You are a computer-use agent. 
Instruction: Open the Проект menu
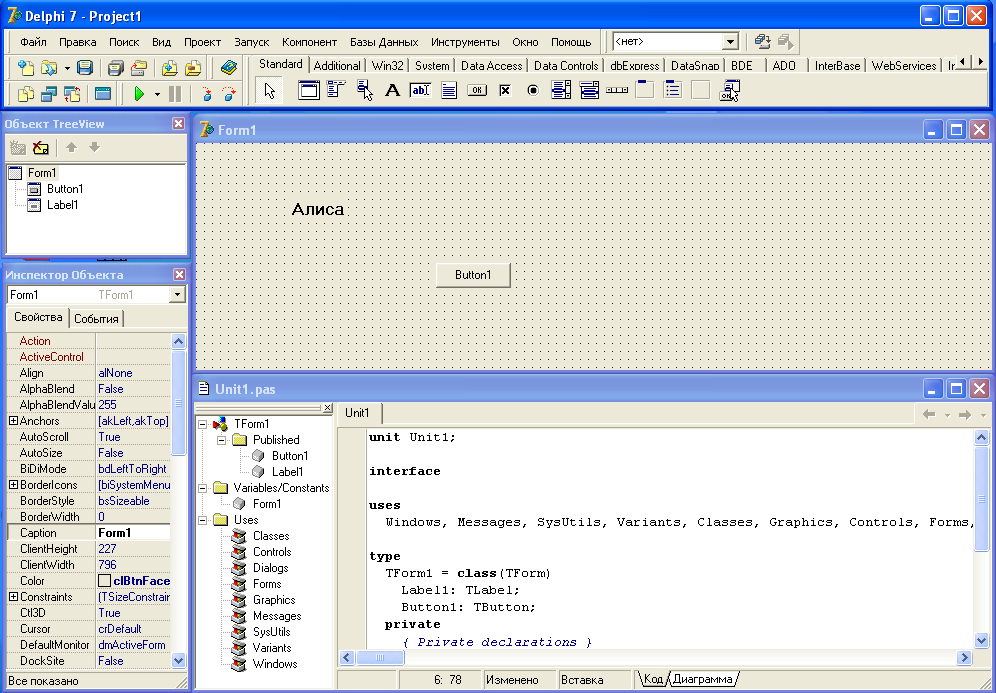(203, 43)
